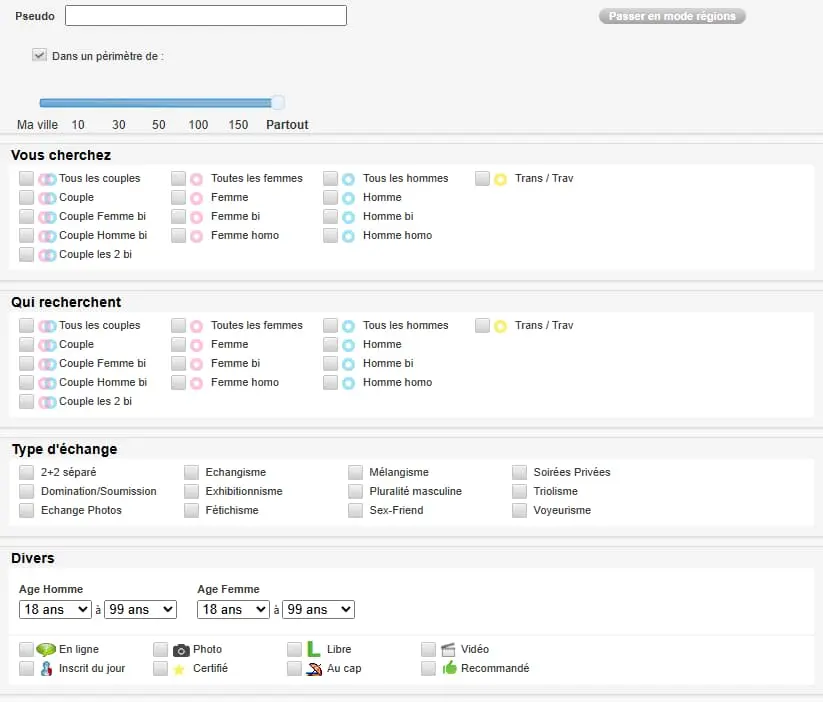Focus the Pseudo text input field
The image size is (823, 702).
click(x=206, y=16)
